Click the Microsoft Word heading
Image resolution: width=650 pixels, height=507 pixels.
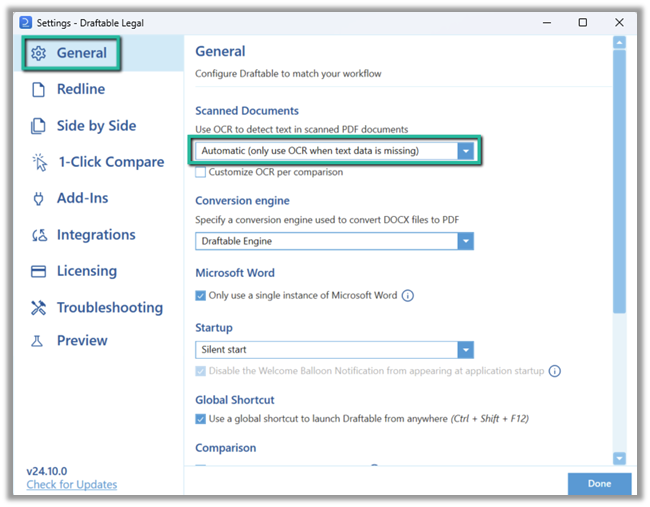click(235, 273)
